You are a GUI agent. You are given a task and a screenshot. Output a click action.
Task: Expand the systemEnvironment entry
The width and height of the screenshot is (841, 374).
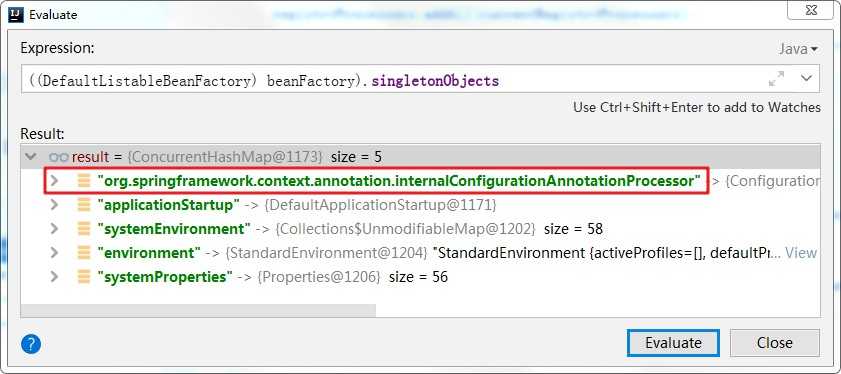[x=54, y=229]
